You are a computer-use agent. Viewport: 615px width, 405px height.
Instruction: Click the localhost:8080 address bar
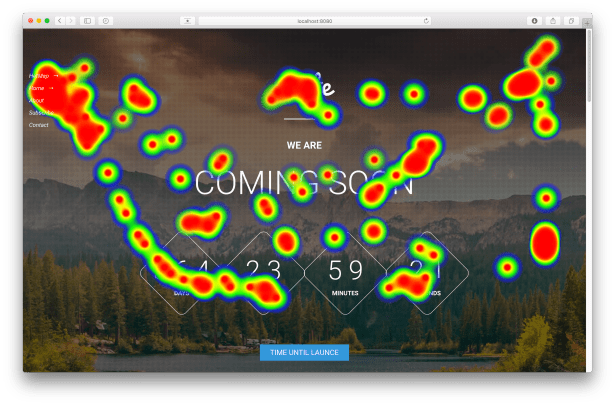pos(313,20)
